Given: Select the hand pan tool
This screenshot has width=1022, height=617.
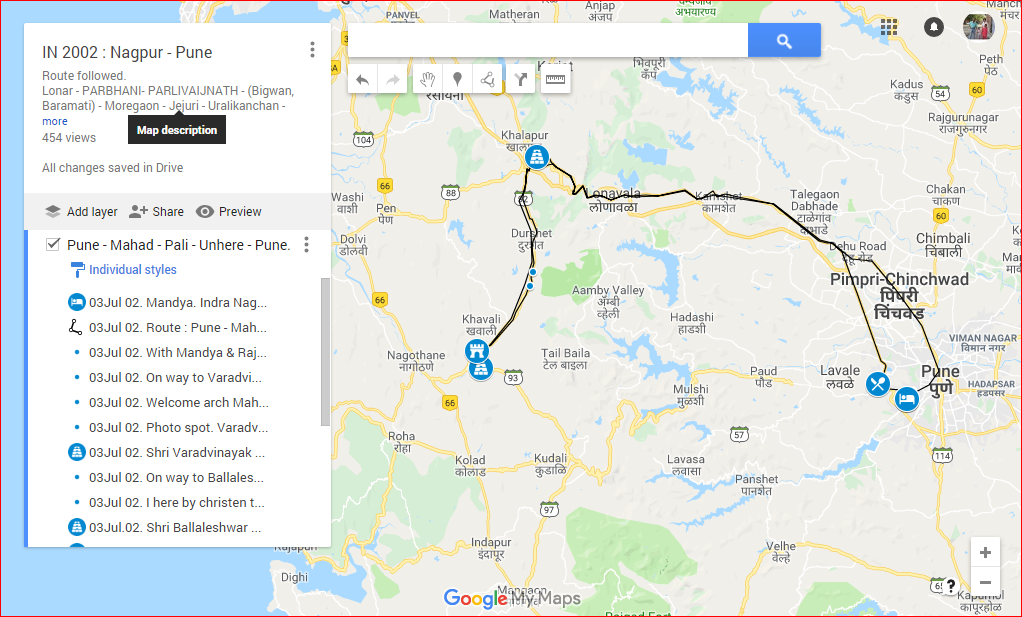Looking at the screenshot, I should click(x=427, y=79).
